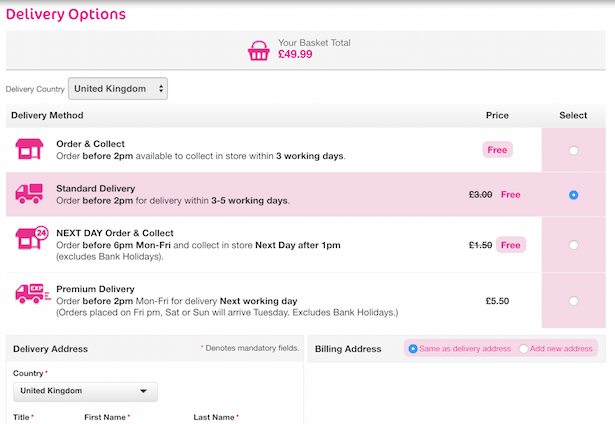
Task: Click the Premium Delivery £5.50 price
Action: pyautogui.click(x=497, y=300)
